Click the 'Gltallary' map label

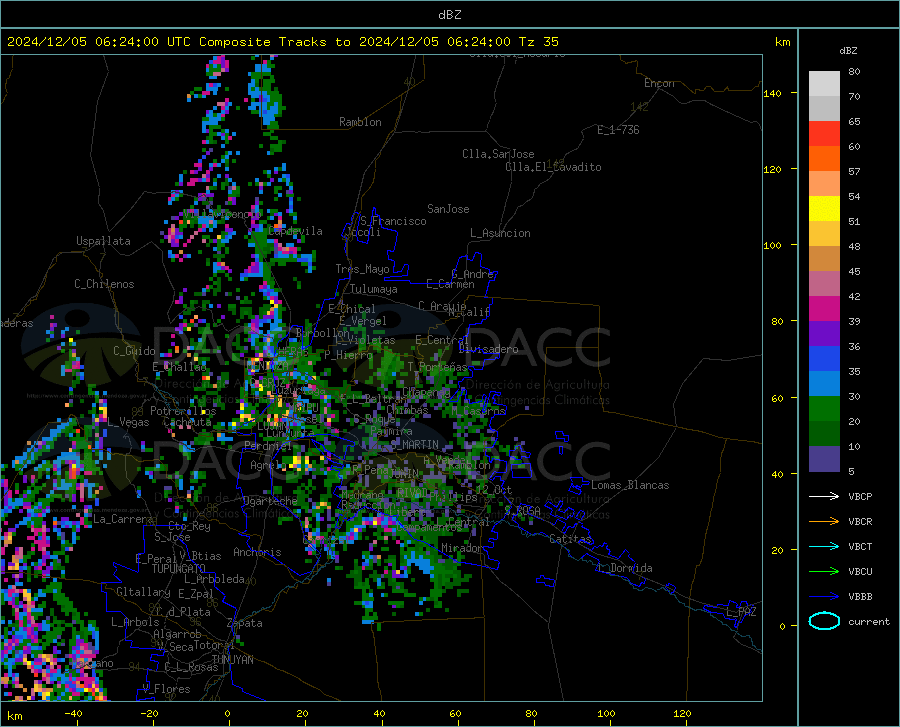point(143,592)
